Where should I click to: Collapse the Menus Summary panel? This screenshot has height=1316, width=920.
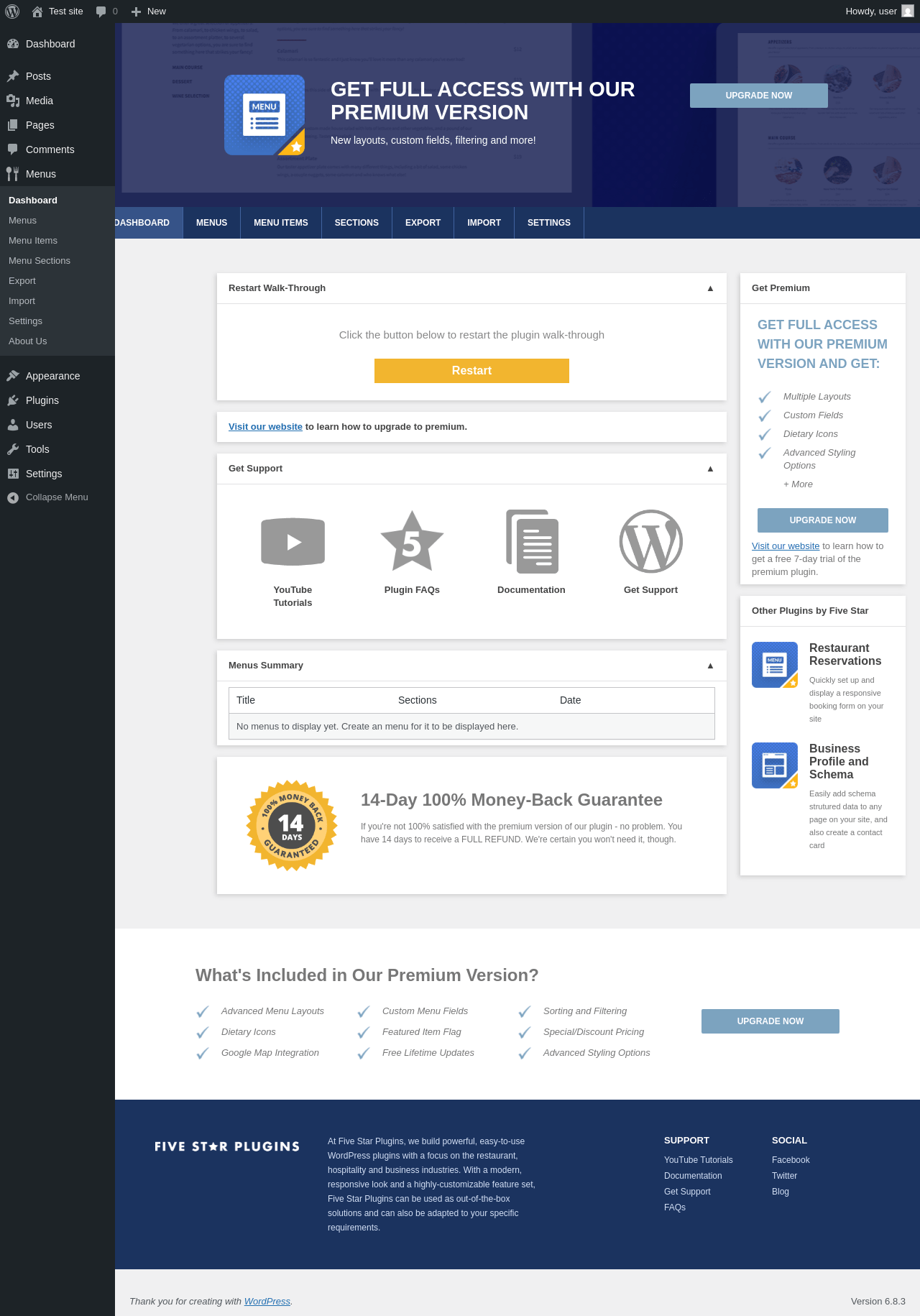click(x=710, y=666)
